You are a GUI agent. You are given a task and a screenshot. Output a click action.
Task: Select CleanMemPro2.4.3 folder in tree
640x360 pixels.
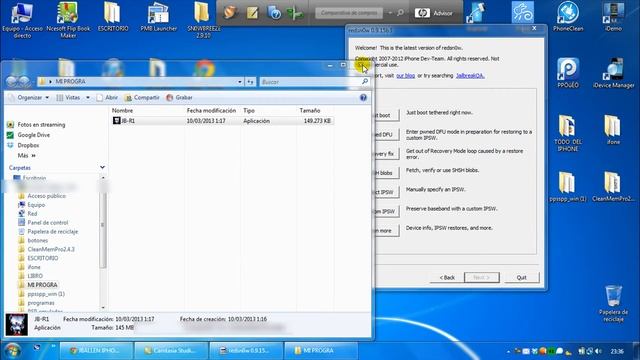tap(47, 249)
